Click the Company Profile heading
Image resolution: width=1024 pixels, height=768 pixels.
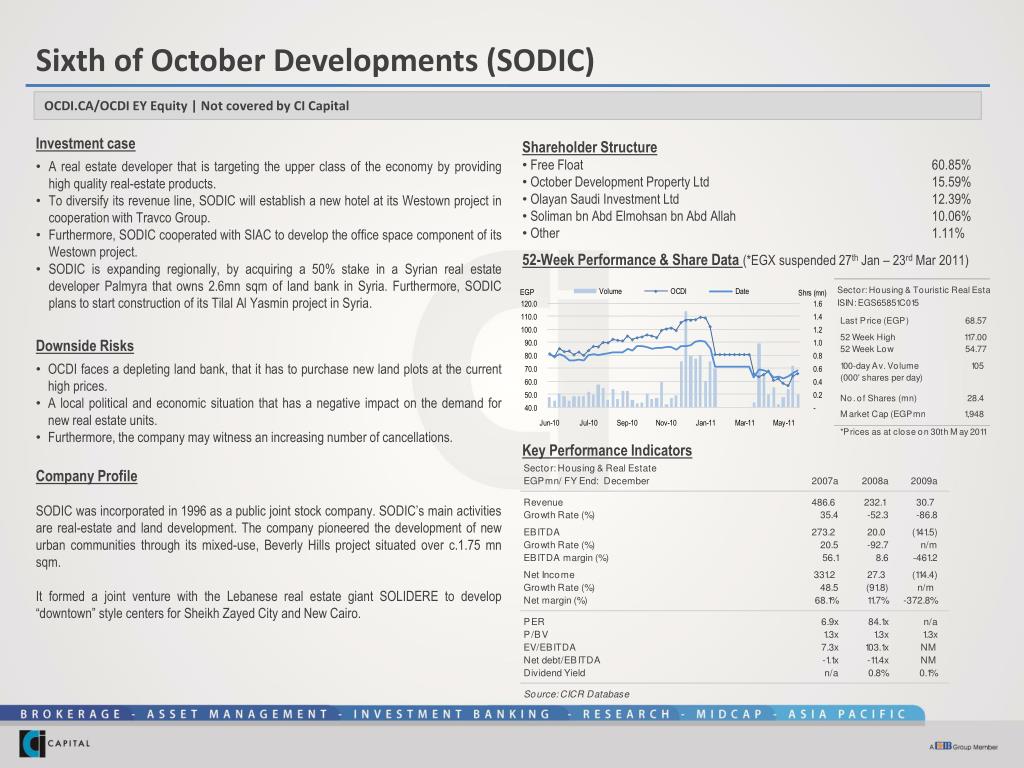coord(86,476)
